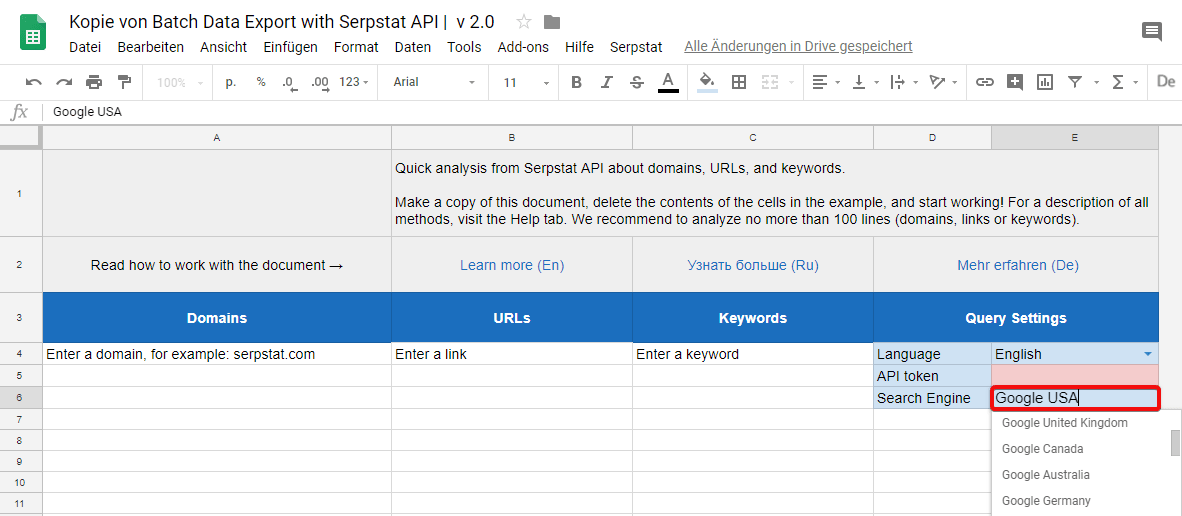
Task: Open the Tools menu
Action: pyautogui.click(x=464, y=47)
